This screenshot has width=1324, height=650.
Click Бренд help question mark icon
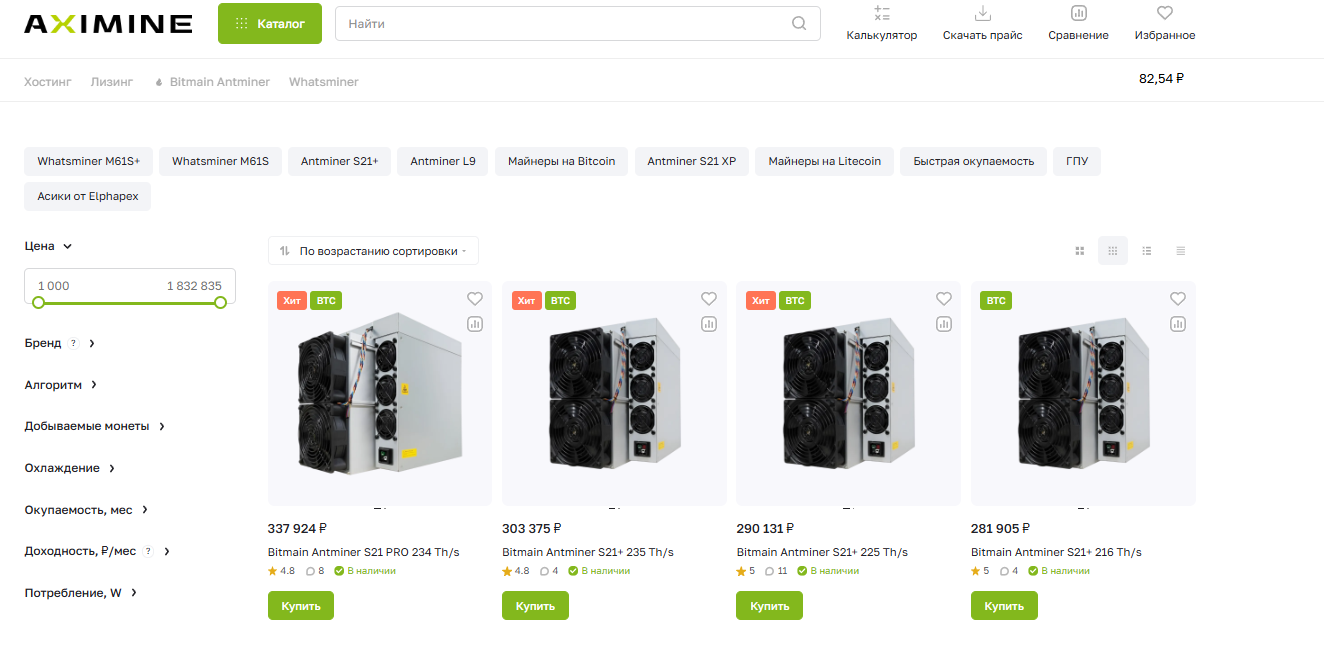click(73, 343)
